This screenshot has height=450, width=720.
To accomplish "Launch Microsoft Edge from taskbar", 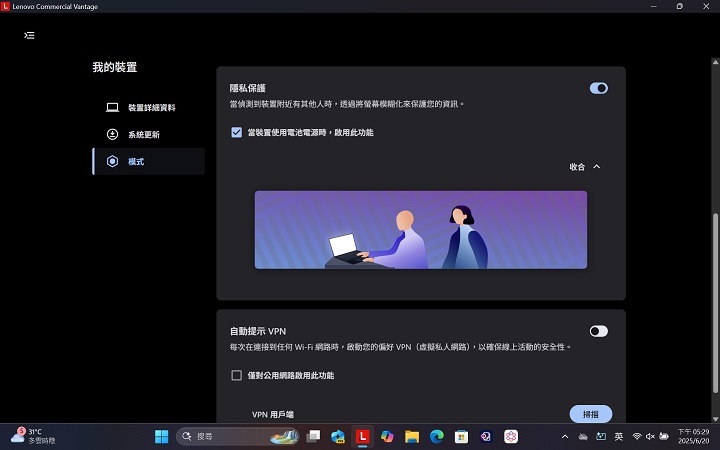I will tap(437, 436).
